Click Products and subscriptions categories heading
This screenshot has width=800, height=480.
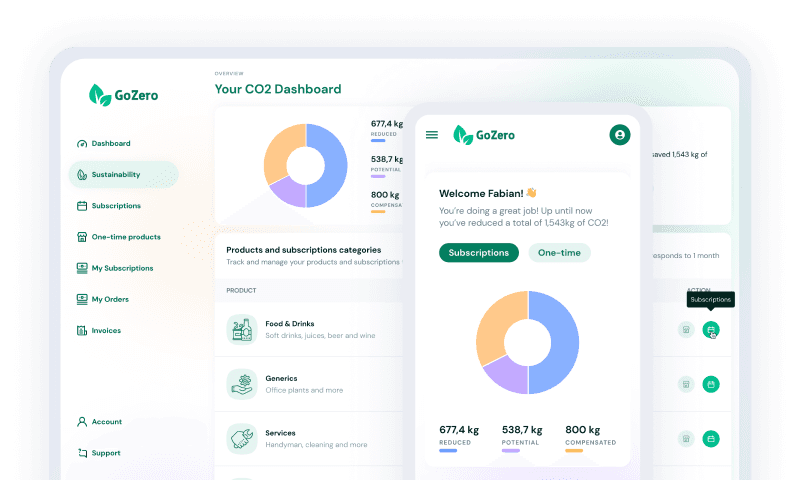point(304,250)
